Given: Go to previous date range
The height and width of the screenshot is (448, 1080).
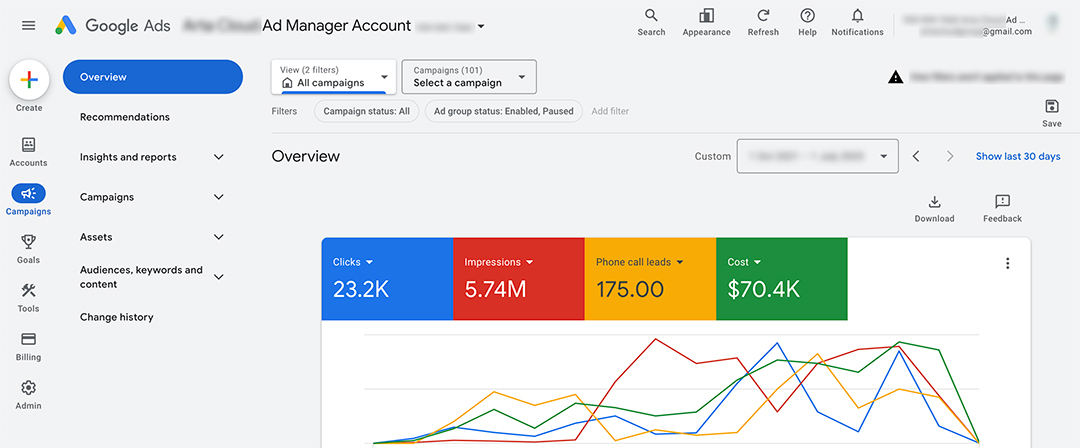Looking at the screenshot, I should coord(916,156).
